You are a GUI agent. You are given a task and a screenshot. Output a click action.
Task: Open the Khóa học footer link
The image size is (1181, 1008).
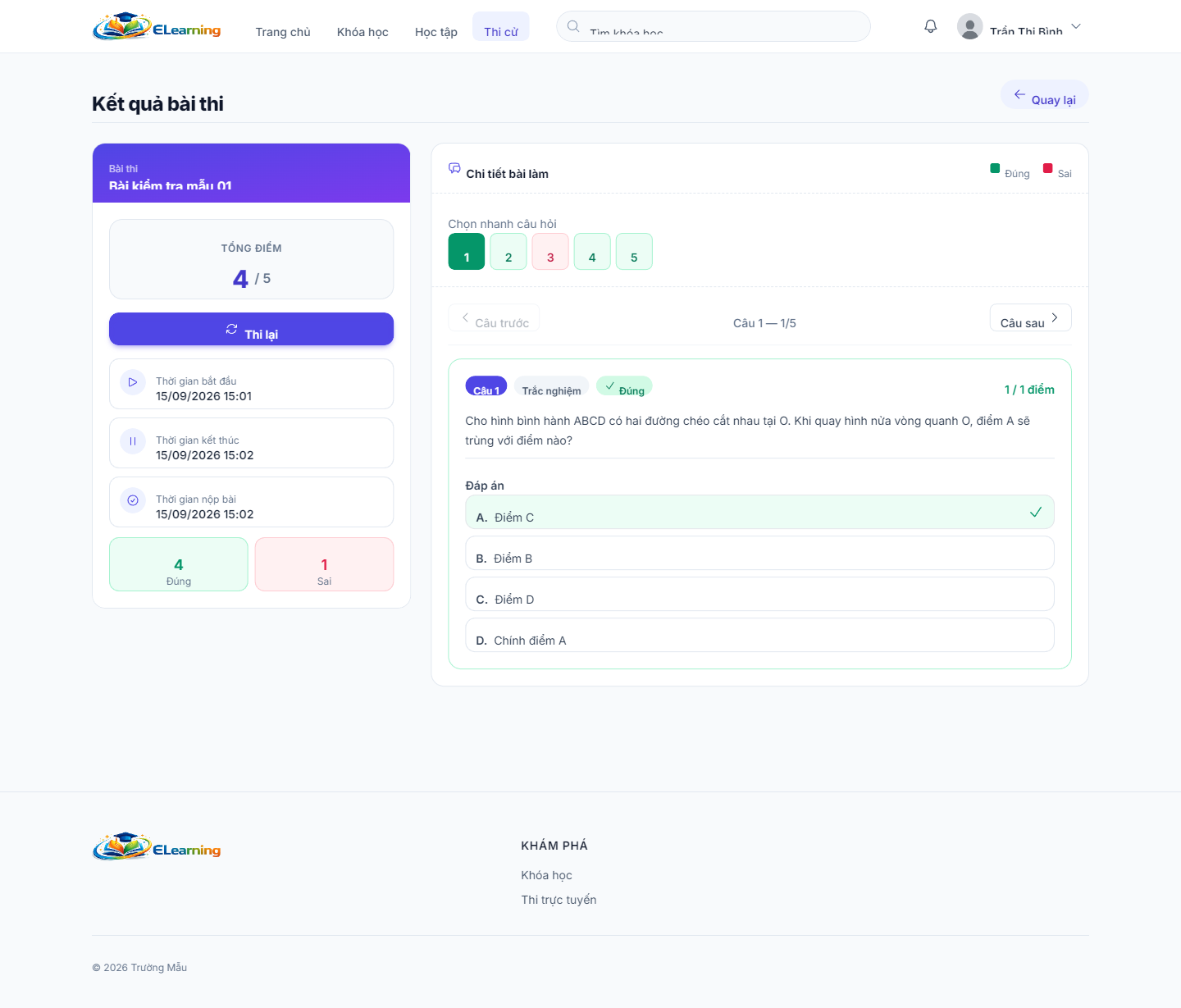point(546,875)
